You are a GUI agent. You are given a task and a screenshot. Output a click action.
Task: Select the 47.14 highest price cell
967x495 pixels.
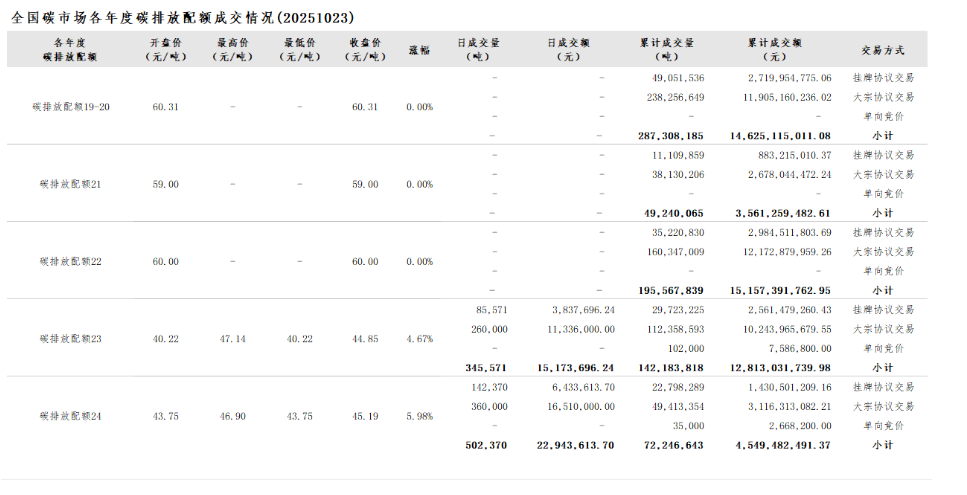pyautogui.click(x=232, y=339)
